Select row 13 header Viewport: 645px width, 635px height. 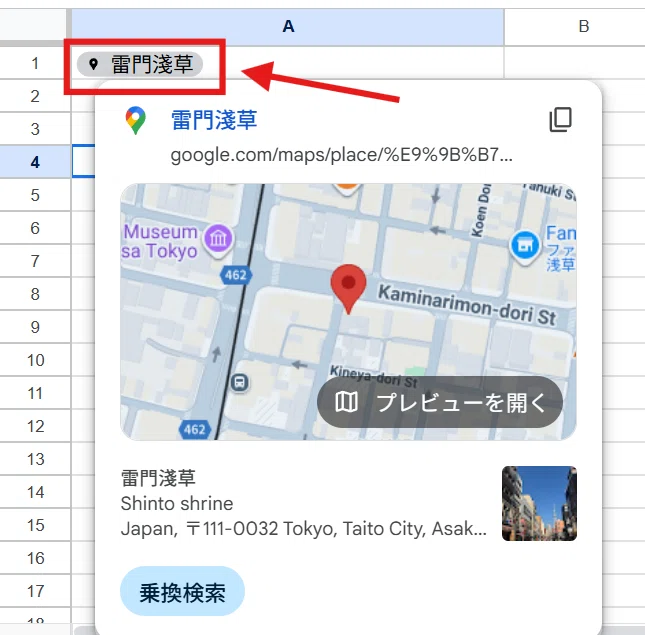(x=35, y=459)
